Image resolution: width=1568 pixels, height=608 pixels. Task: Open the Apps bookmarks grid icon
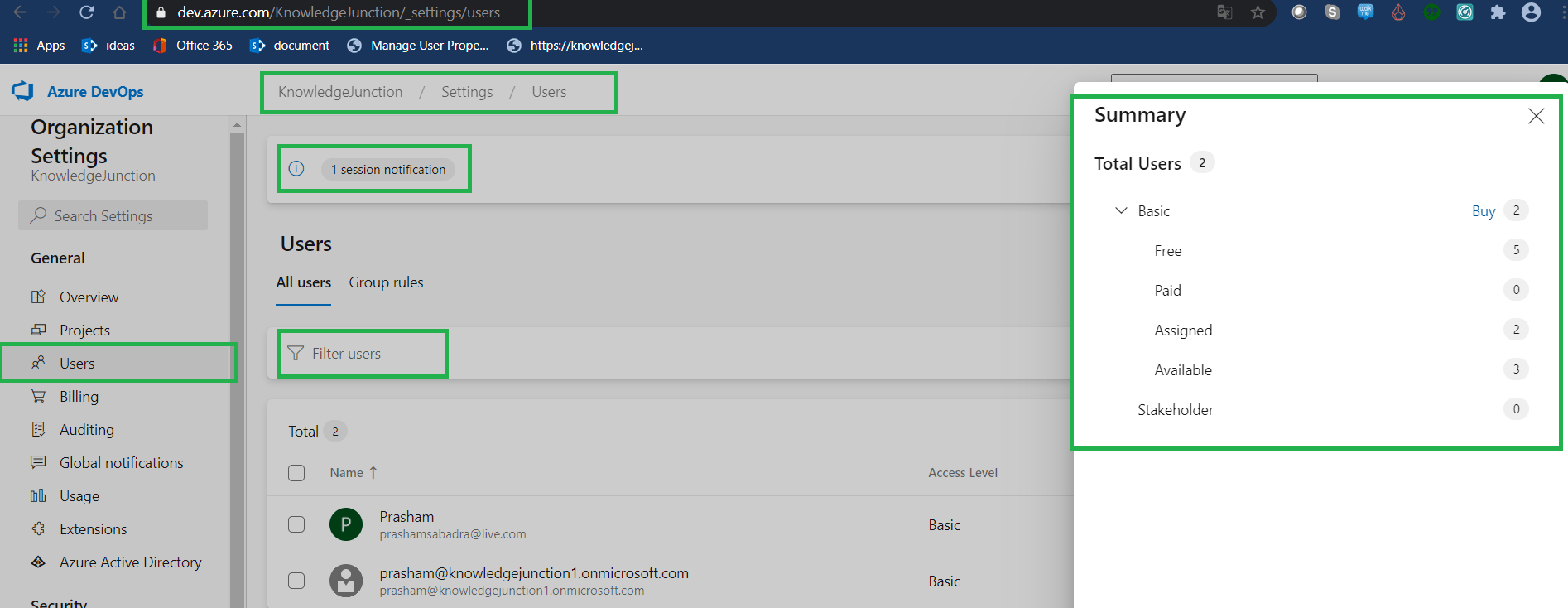(x=21, y=46)
